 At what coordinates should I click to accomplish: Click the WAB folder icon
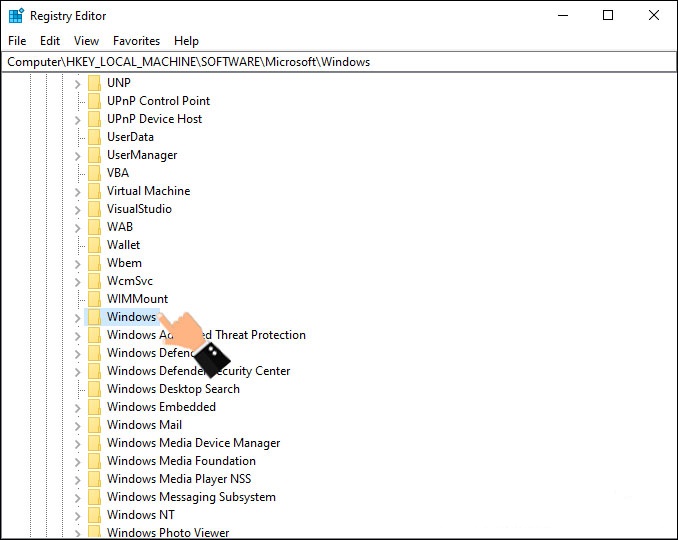pyautogui.click(x=94, y=227)
